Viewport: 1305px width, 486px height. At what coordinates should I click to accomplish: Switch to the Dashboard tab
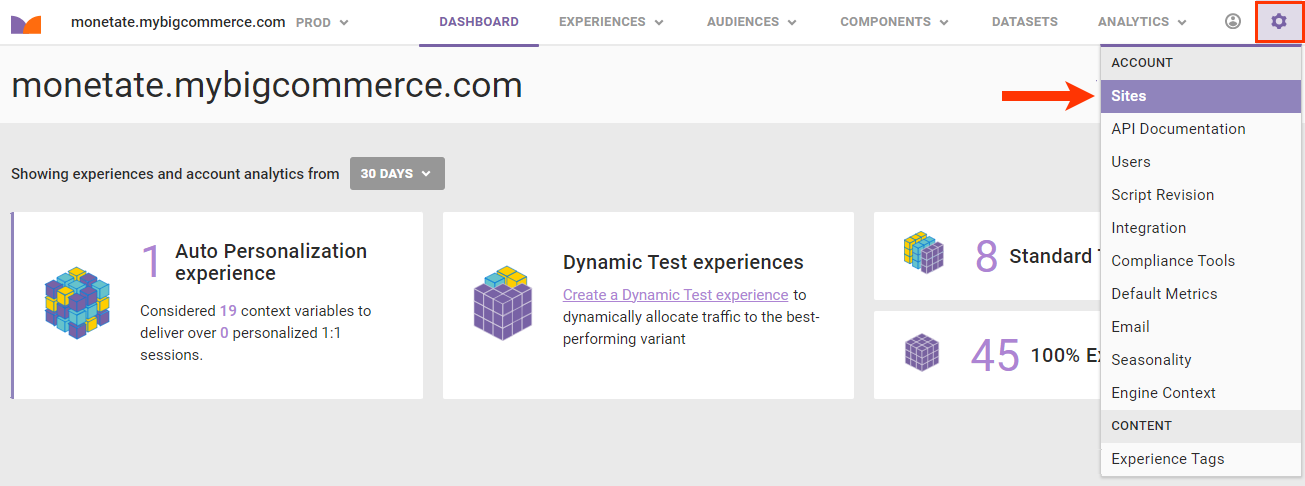point(479,22)
